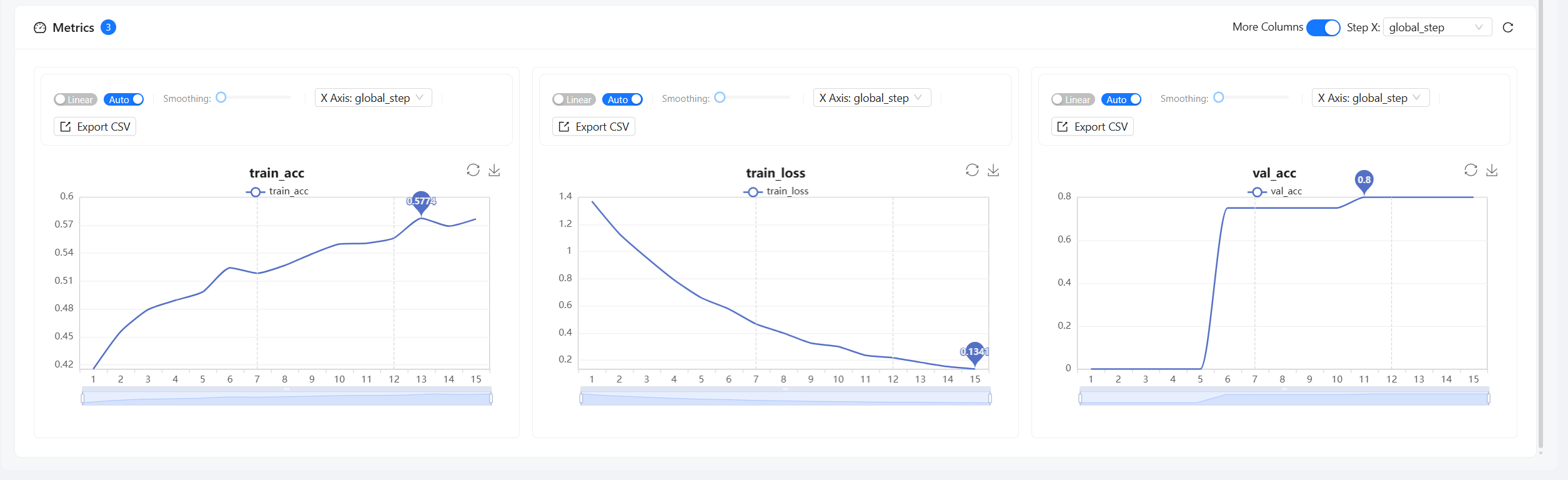Download the val_acc chart image
This screenshot has width=1568, height=480.
tap(1492, 169)
